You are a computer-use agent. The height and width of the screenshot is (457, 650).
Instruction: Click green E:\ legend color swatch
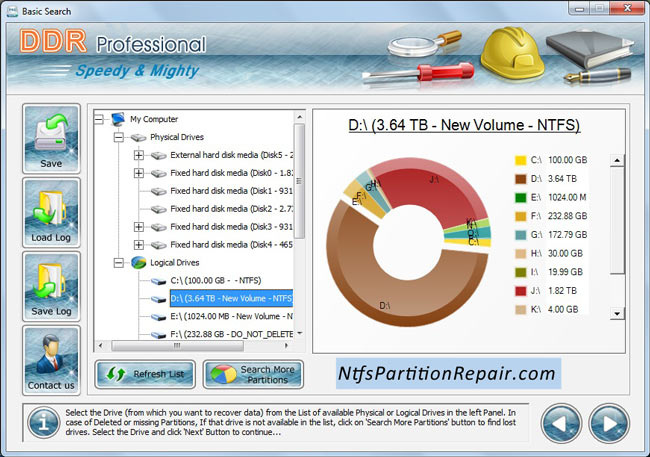[x=520, y=198]
